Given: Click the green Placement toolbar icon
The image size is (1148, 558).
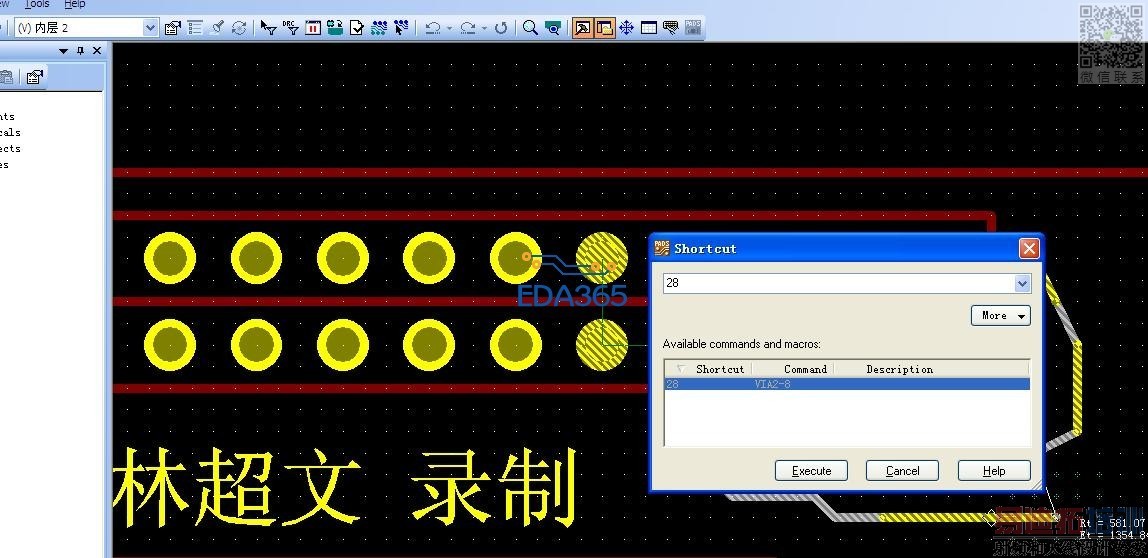Looking at the screenshot, I should coord(335,28).
